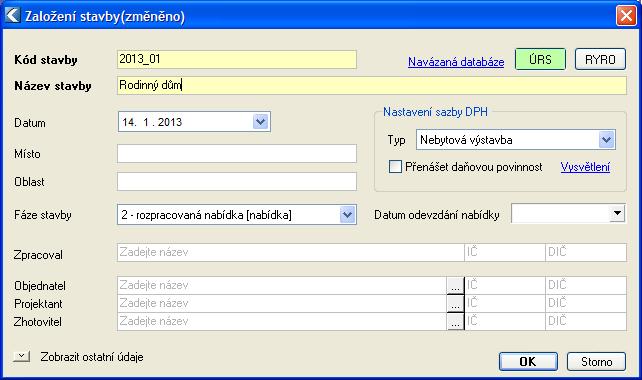This screenshot has width=642, height=380.
Task: Click the Projektant IČ field
Action: click(x=505, y=303)
